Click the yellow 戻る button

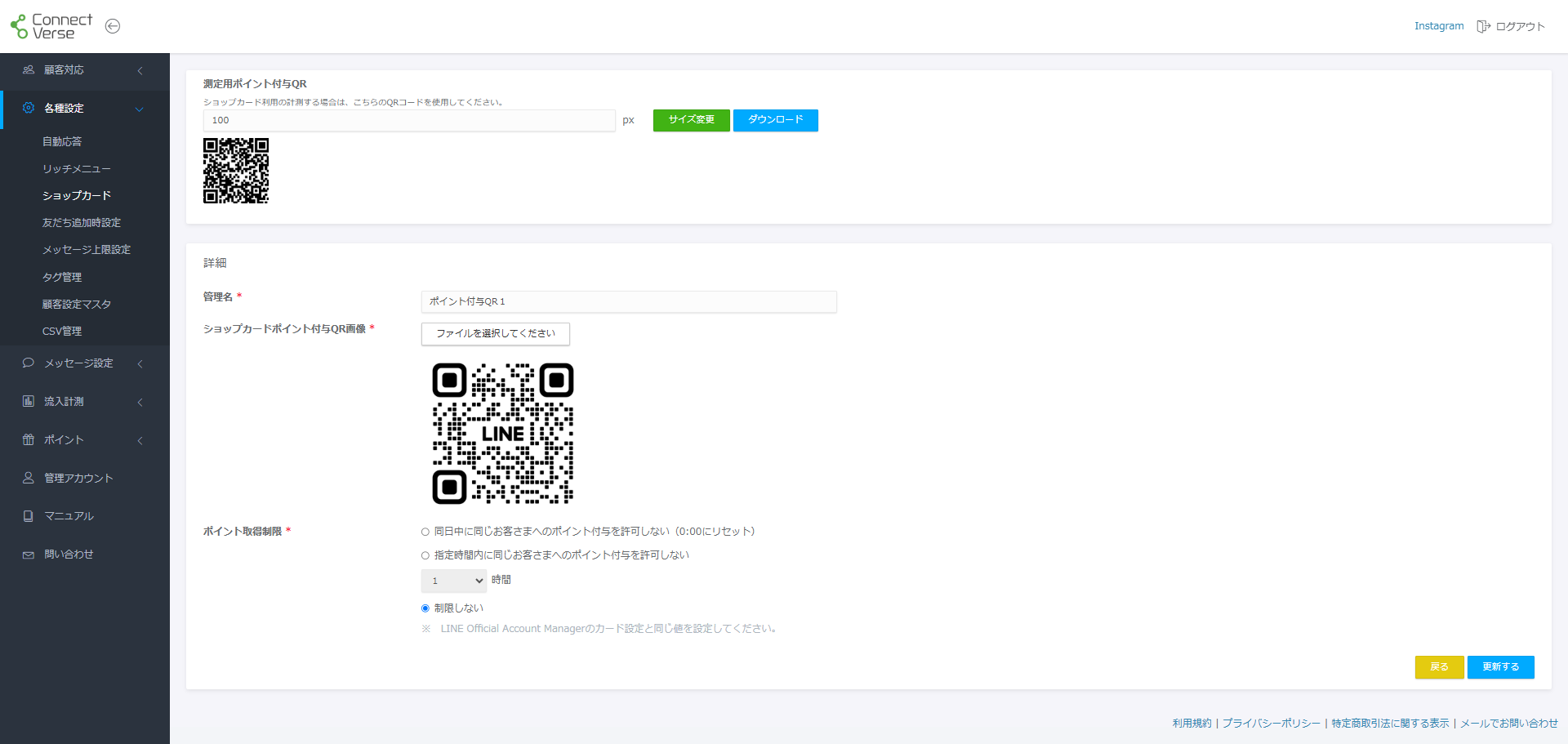tap(1440, 667)
